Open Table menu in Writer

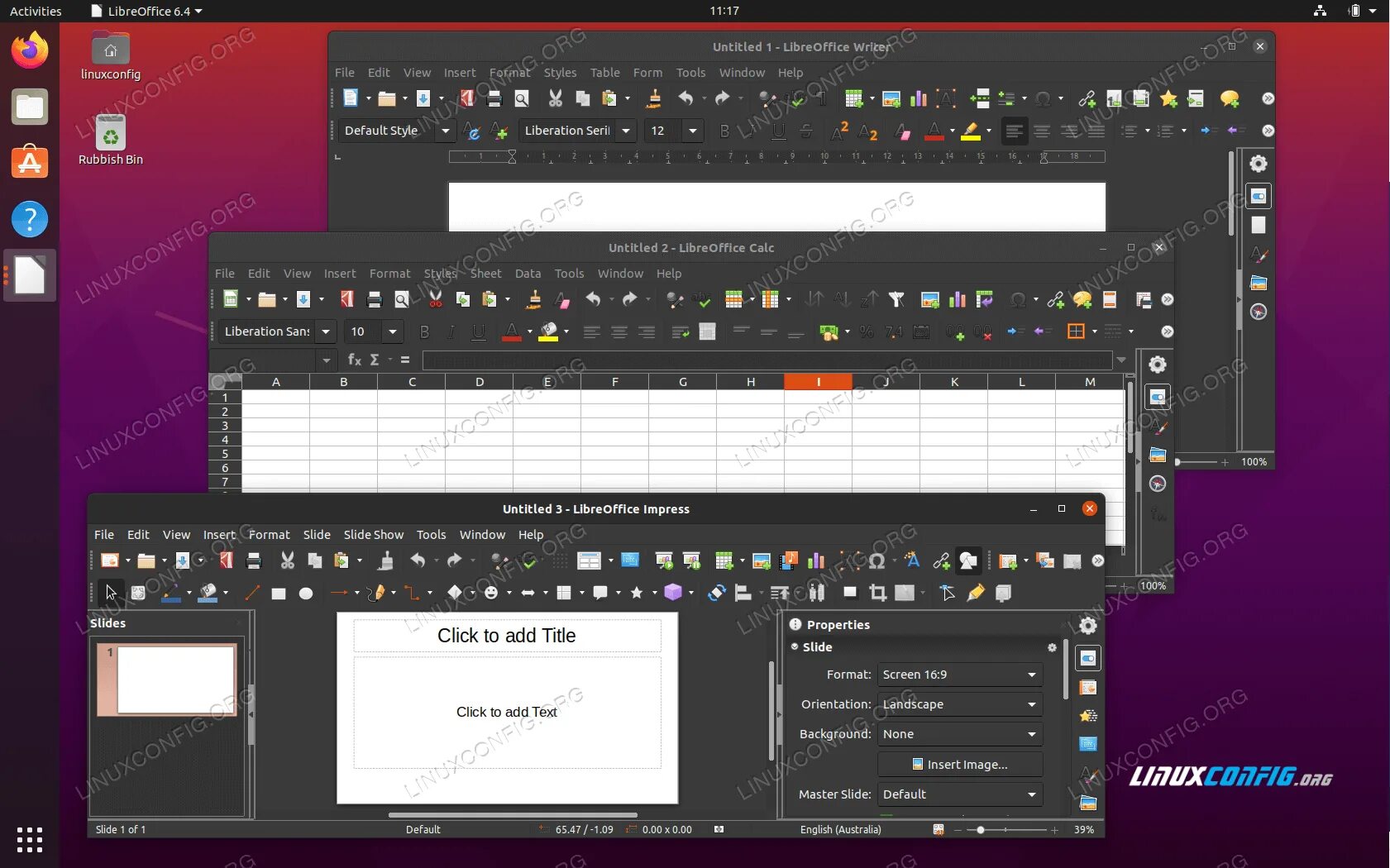[x=604, y=73]
